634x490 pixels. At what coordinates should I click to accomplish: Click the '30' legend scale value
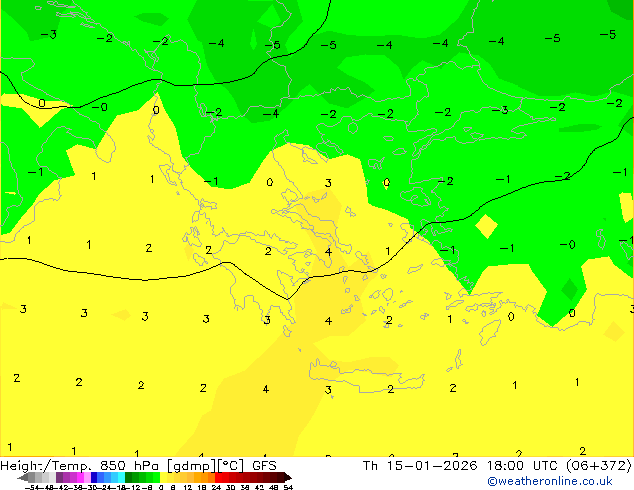coord(230,487)
